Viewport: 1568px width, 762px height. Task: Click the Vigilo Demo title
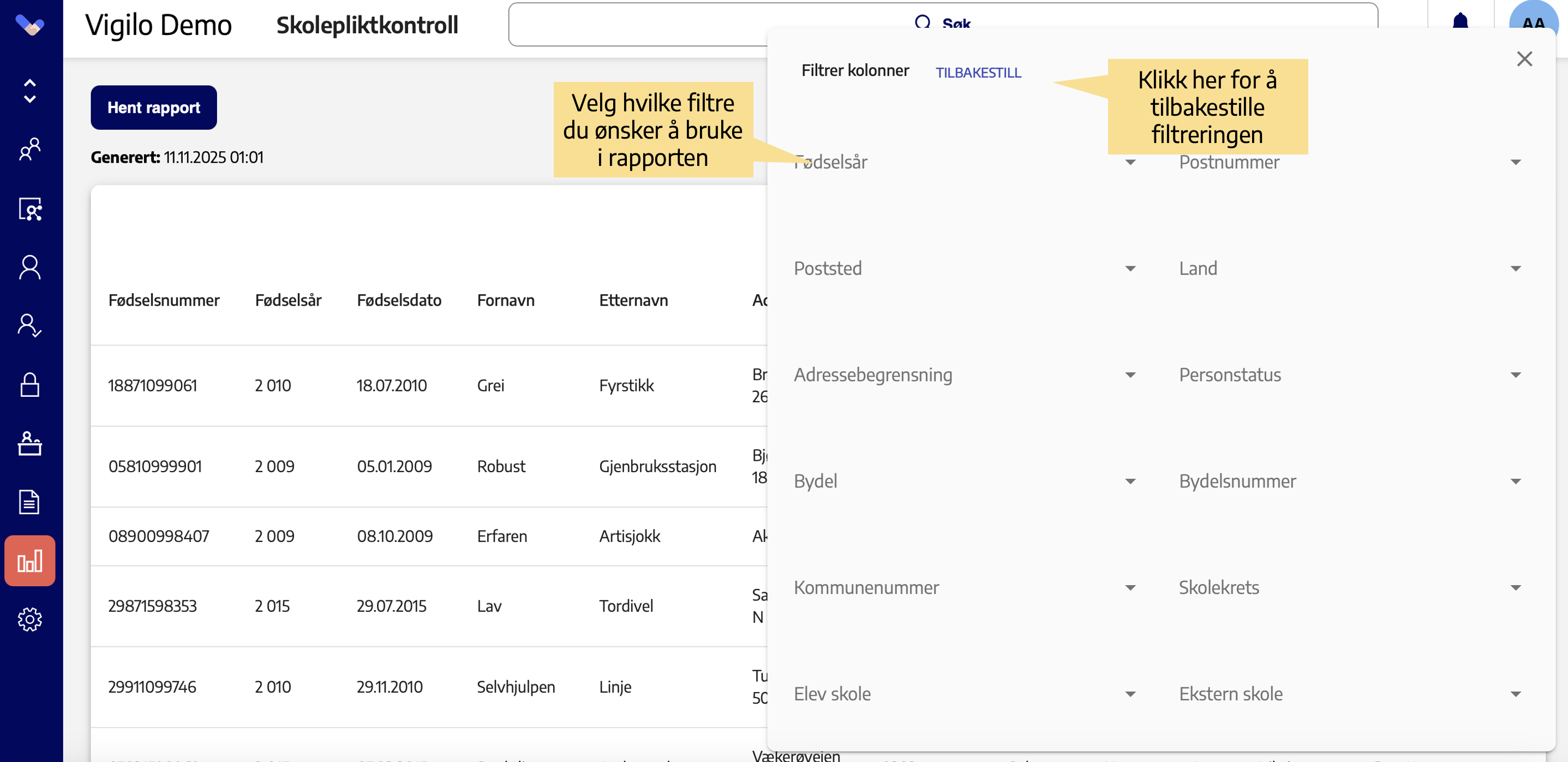(x=158, y=25)
